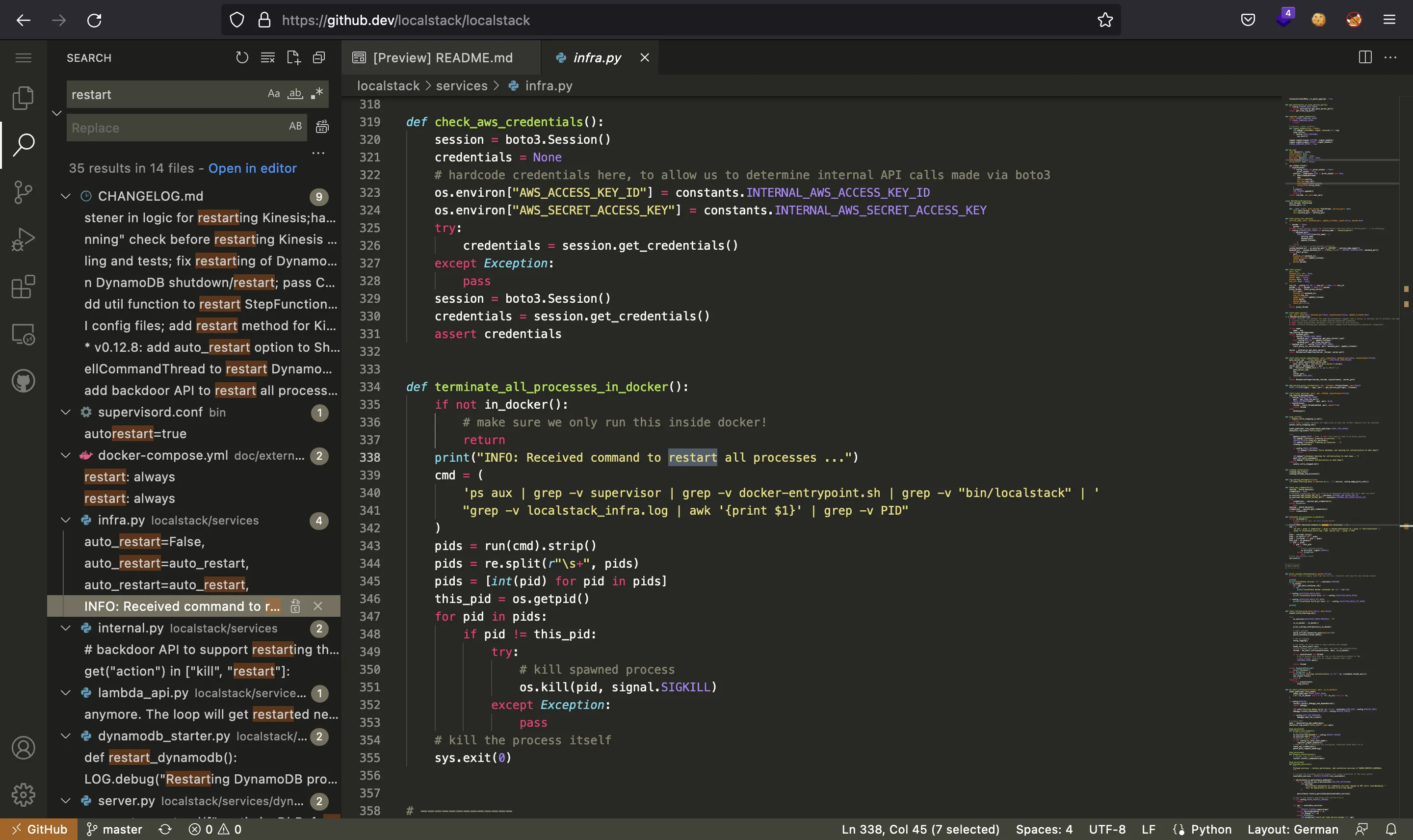Click the browser address bar URL
Viewport: 1413px width, 840px height.
click(406, 21)
